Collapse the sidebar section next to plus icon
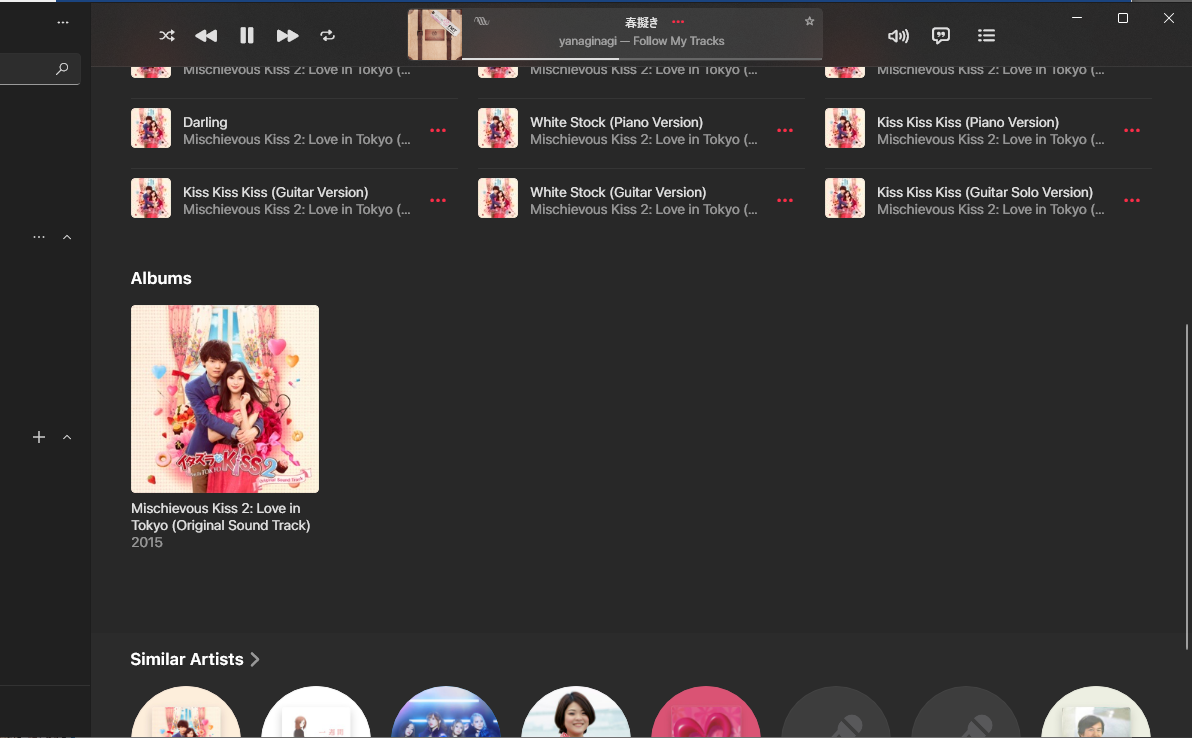The image size is (1192, 738). (x=67, y=437)
